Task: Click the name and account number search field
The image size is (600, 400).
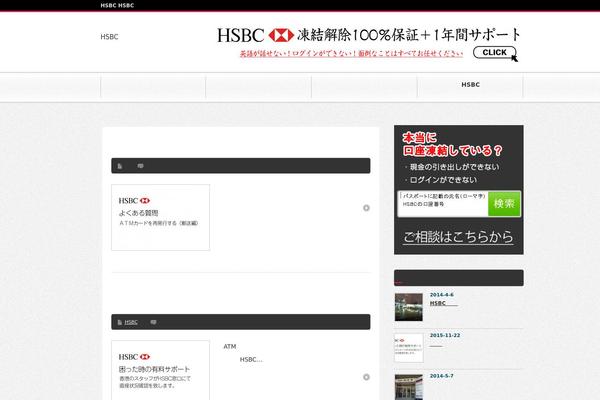Action: [x=443, y=204]
